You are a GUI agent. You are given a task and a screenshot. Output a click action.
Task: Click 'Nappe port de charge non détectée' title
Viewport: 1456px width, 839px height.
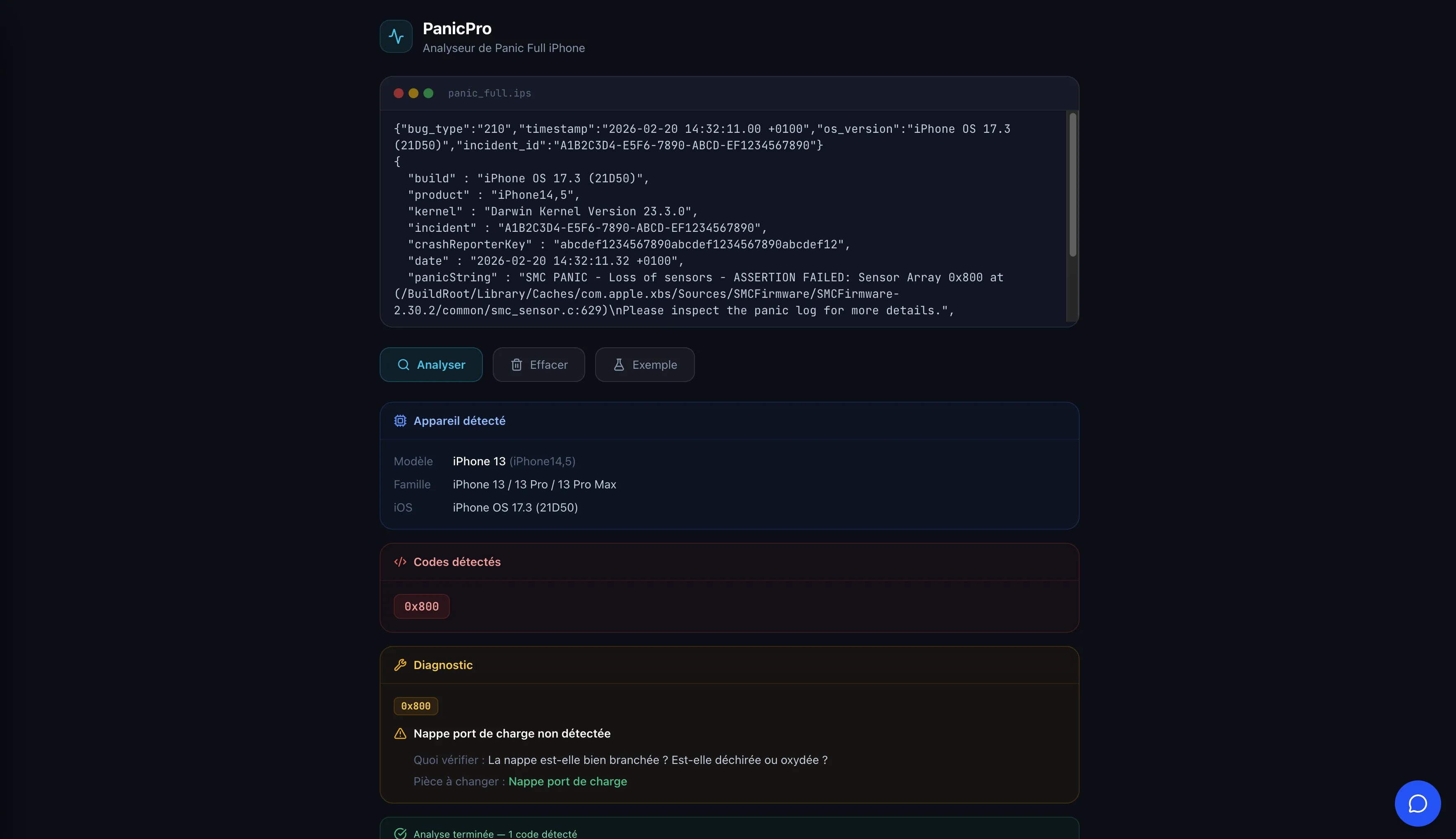point(512,733)
